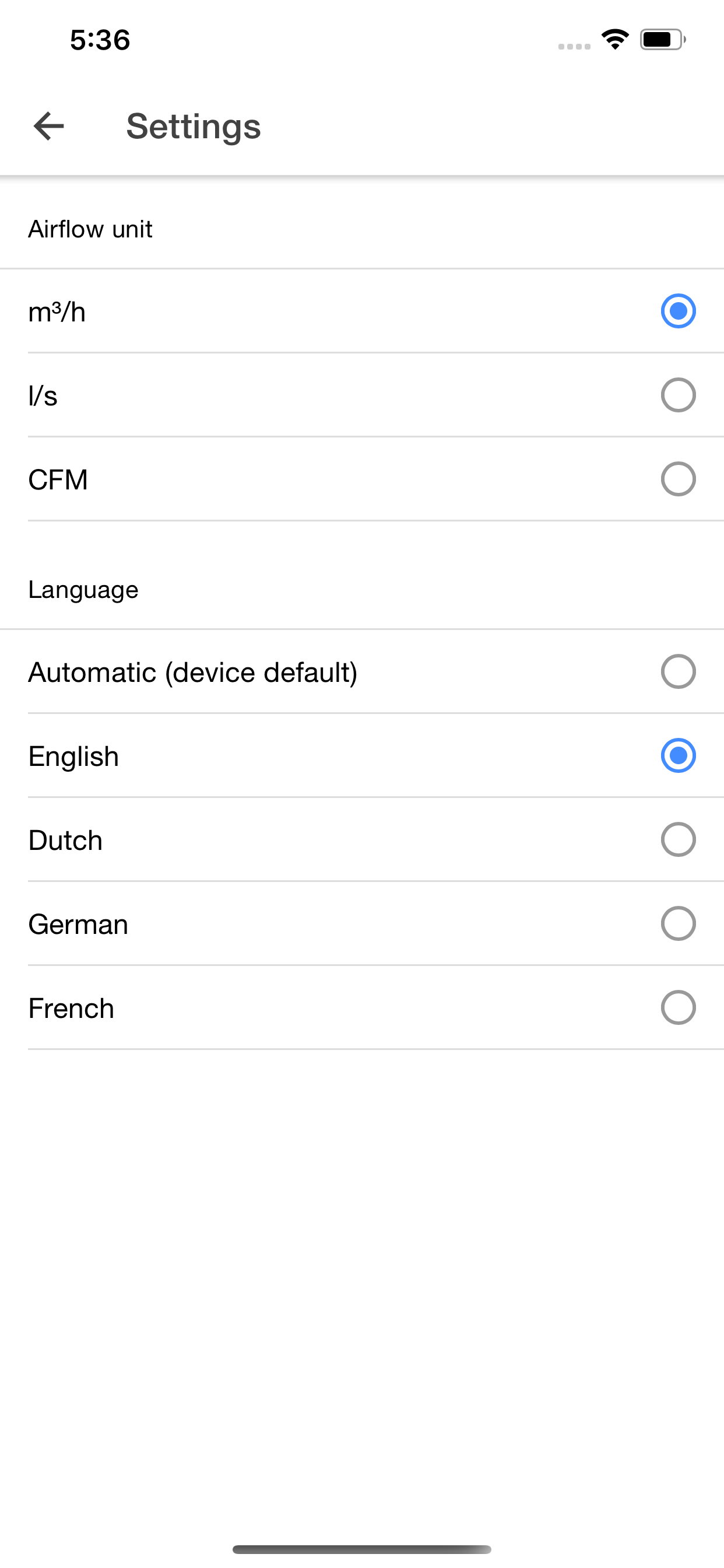Image resolution: width=724 pixels, height=1568 pixels.
Task: Tap the Wi-Fi status icon
Action: point(615,40)
